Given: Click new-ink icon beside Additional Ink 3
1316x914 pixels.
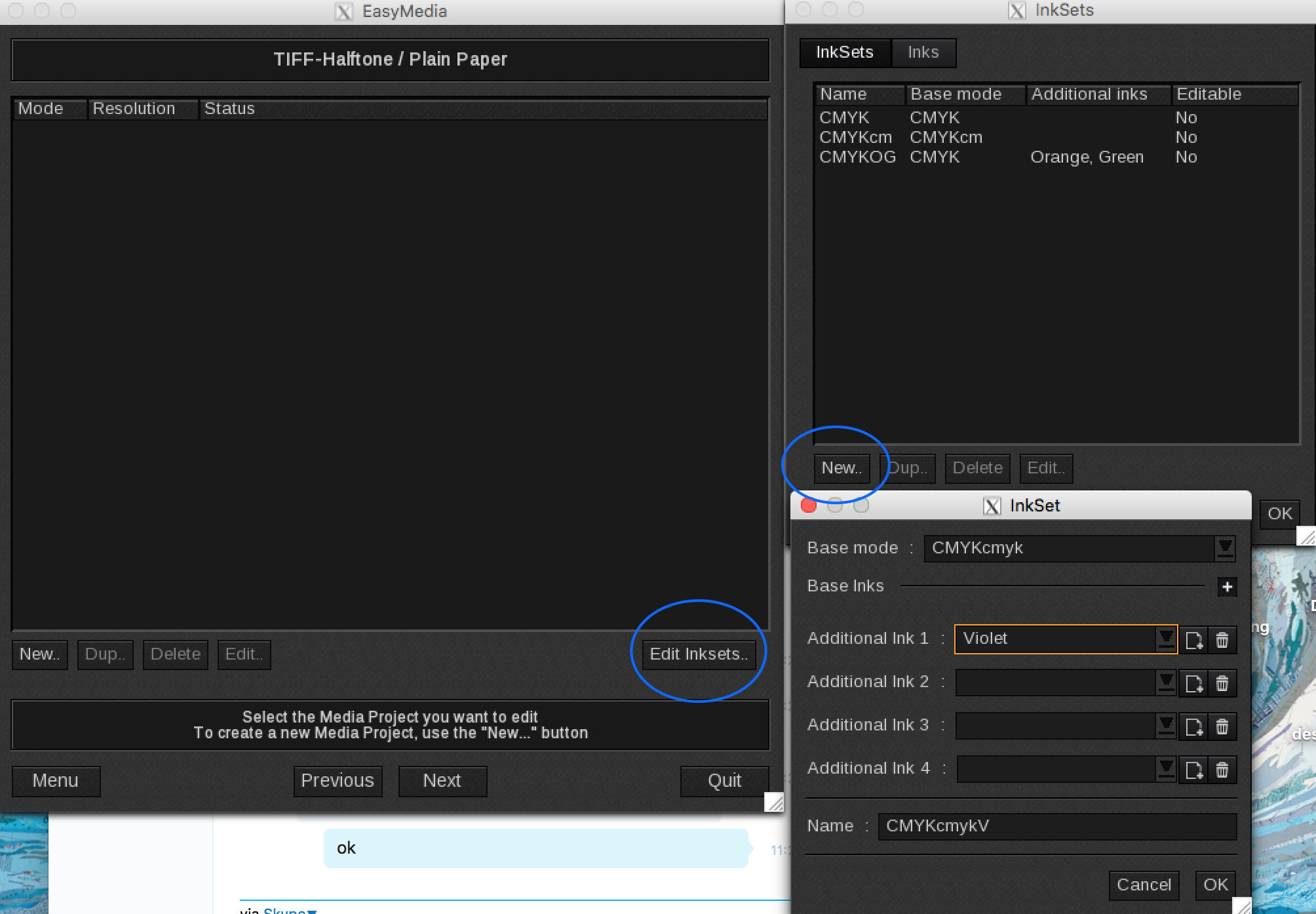Looking at the screenshot, I should 1193,726.
